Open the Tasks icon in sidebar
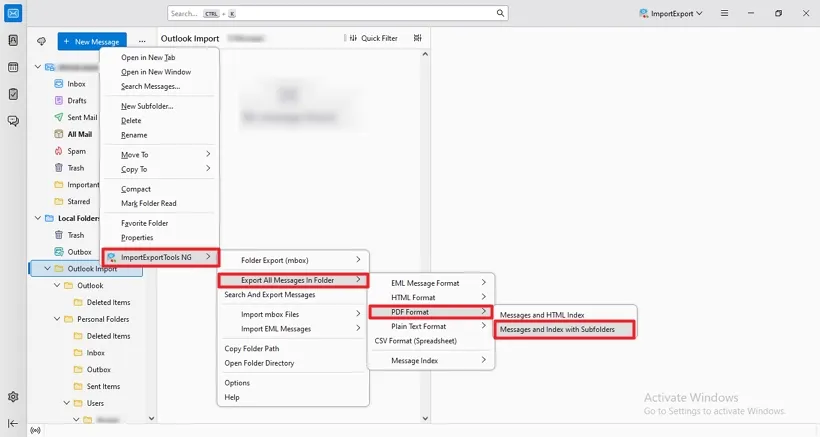Image resolution: width=820 pixels, height=437 pixels. [x=13, y=94]
